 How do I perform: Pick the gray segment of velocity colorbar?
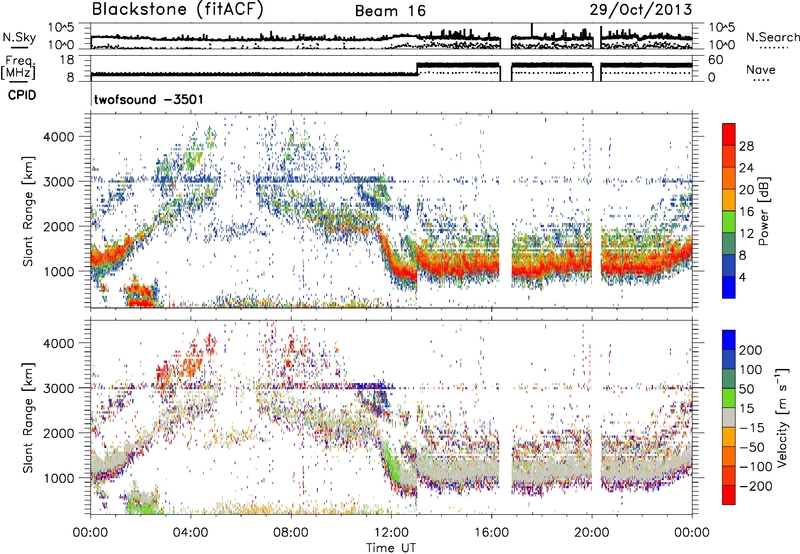729,418
